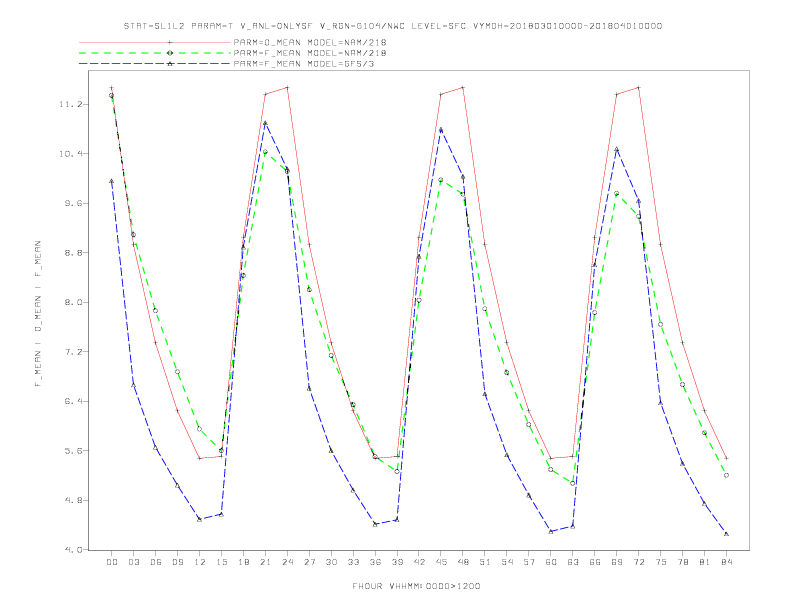This screenshot has height=612, width=792.
Task: Click the 6.4 y-axis tick label
Action: click(x=71, y=401)
